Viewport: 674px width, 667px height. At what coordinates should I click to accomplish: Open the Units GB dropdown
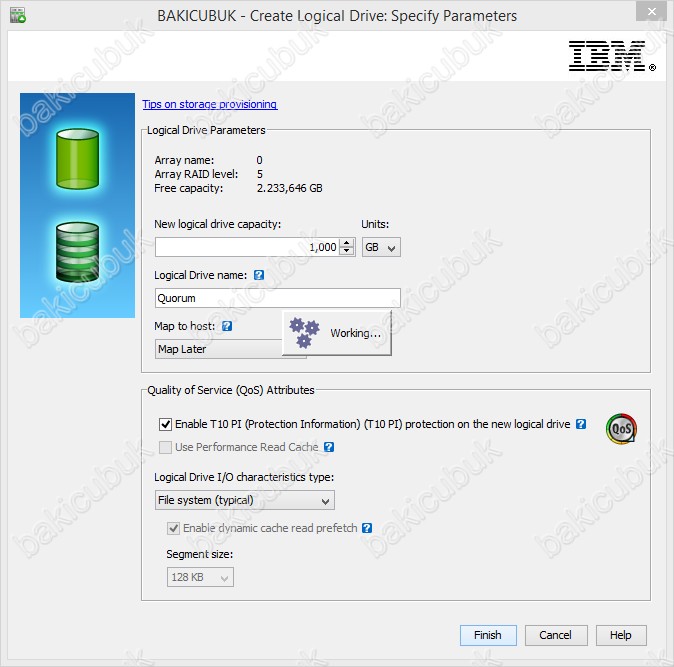click(x=380, y=247)
